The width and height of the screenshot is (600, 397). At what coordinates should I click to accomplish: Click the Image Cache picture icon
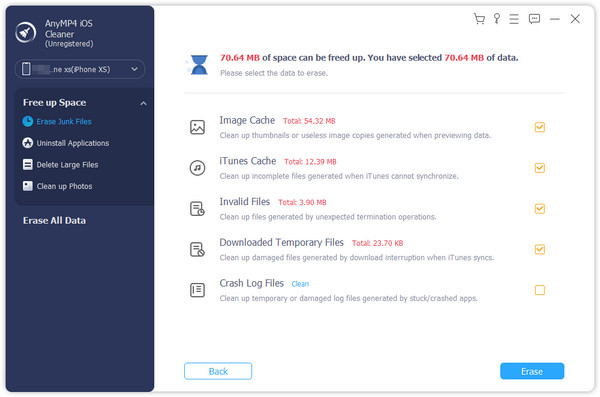click(x=197, y=127)
